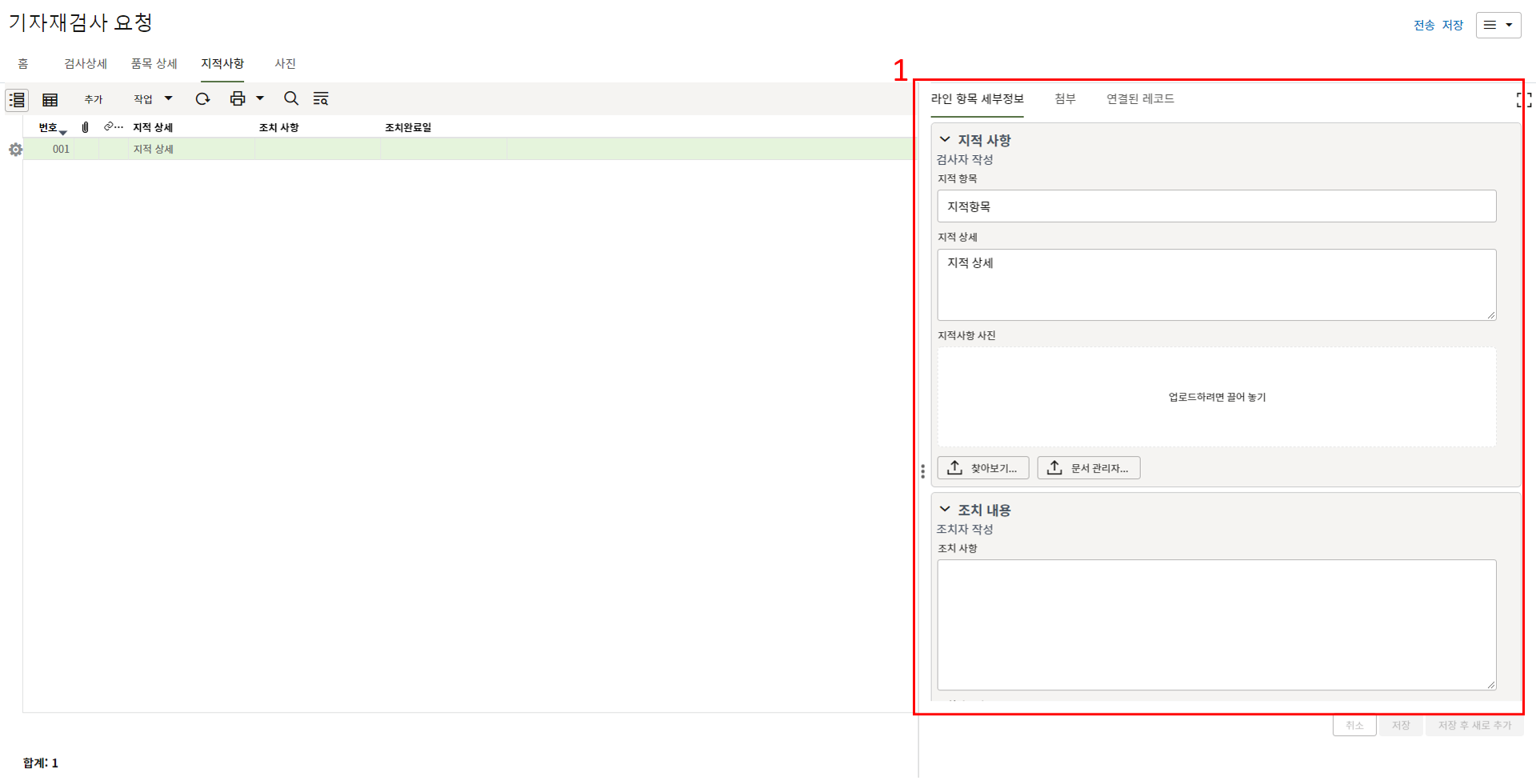Click the refresh icon in the toolbar
The height and width of the screenshot is (784, 1536).
(202, 98)
